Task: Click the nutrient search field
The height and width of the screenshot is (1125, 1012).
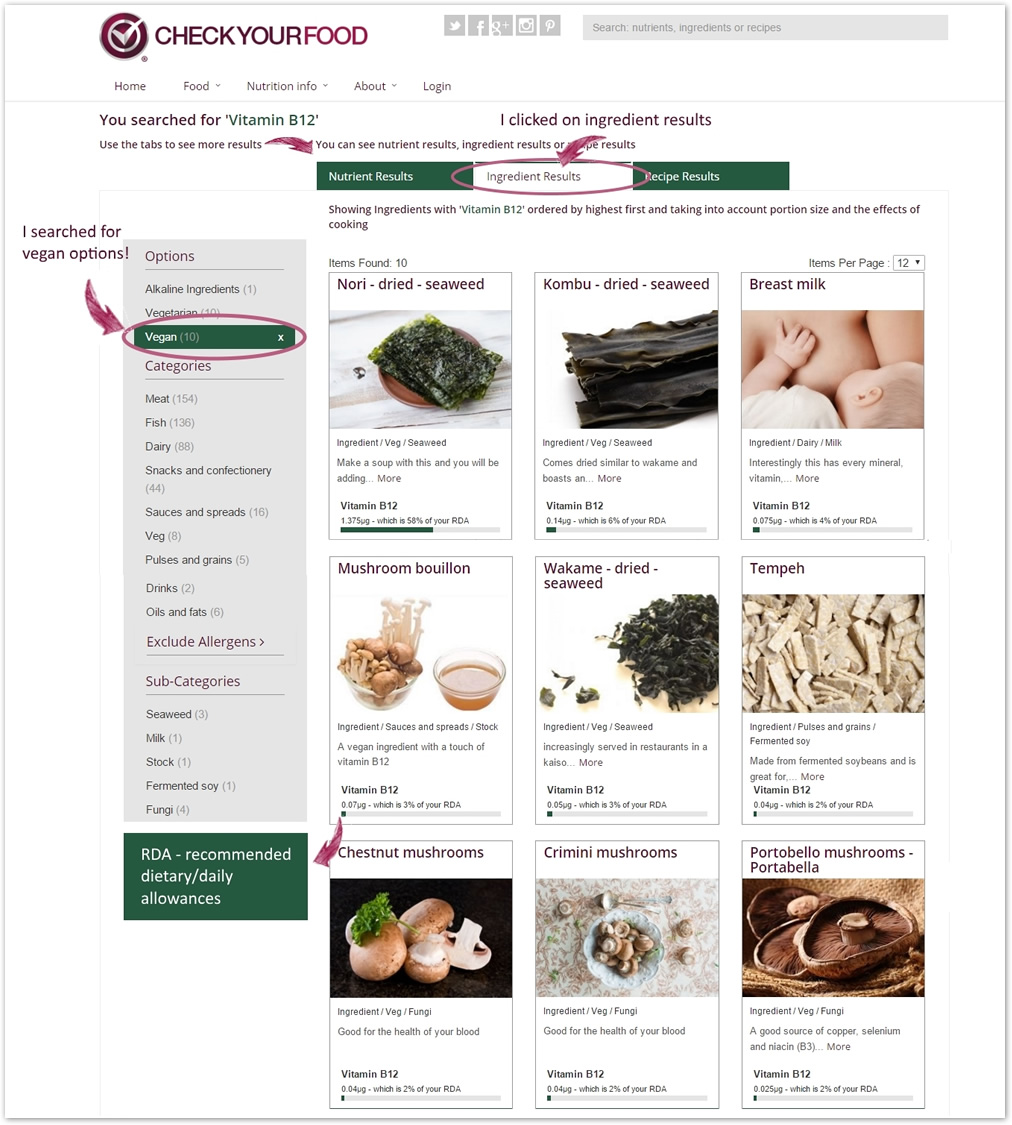Action: (x=765, y=27)
